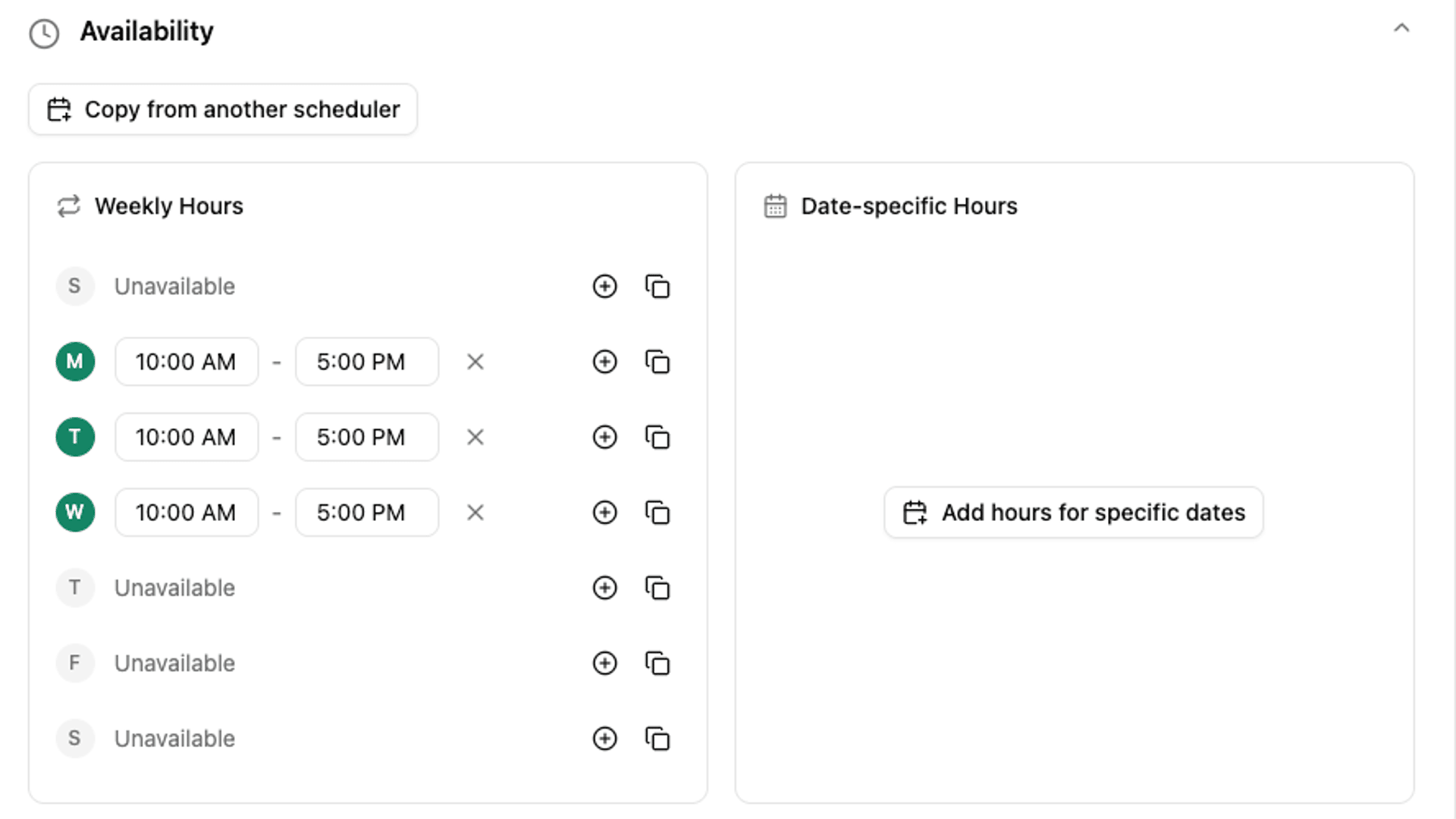The height and width of the screenshot is (819, 1456).
Task: Copy Friday's availability icon
Action: pos(657,664)
